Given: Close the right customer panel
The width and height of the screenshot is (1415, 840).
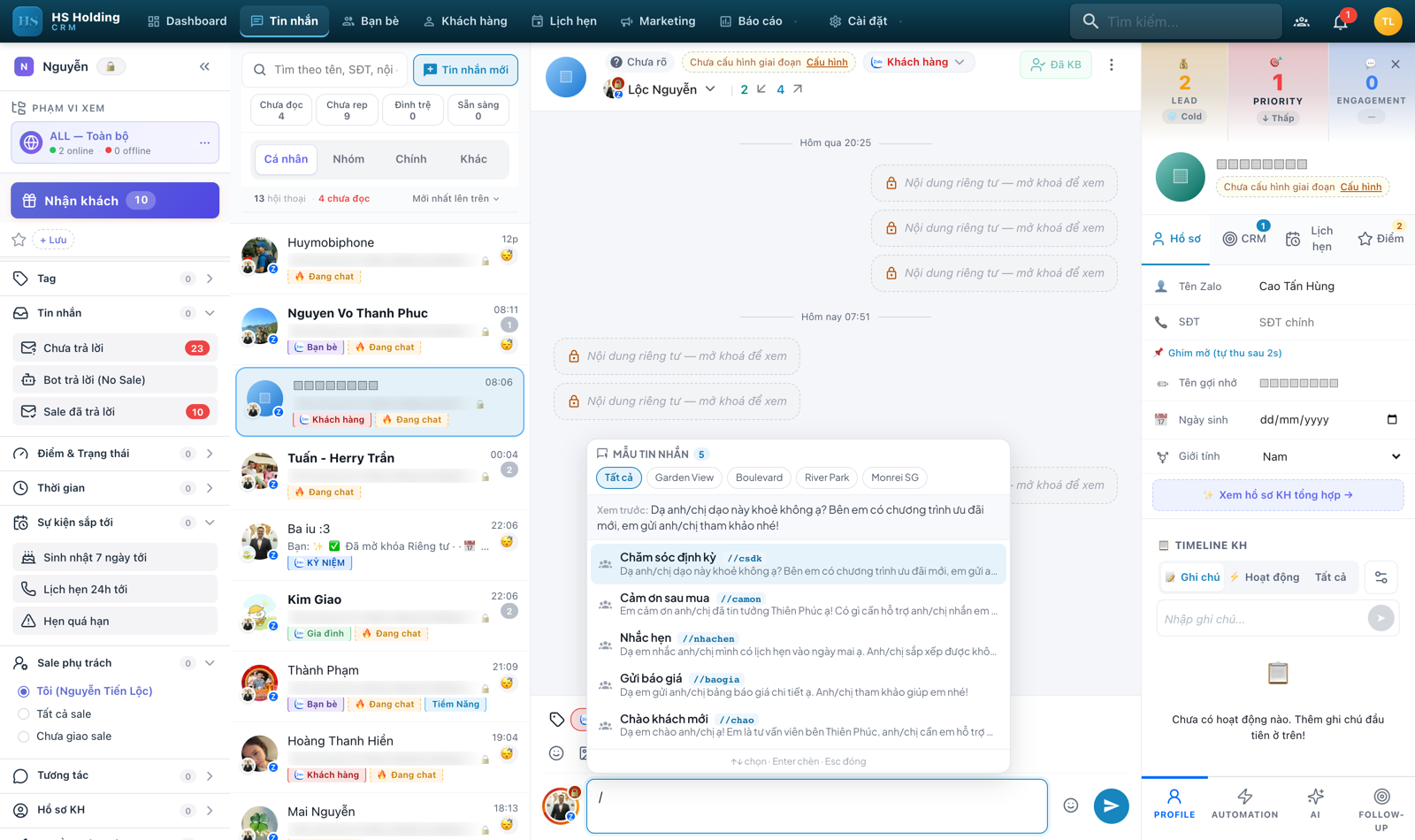Looking at the screenshot, I should point(1396,65).
